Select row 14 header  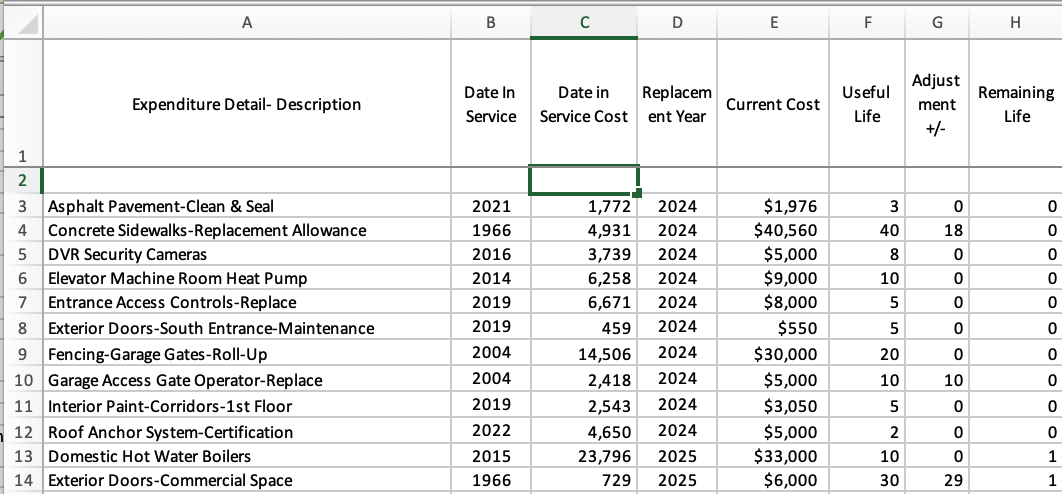pos(21,481)
